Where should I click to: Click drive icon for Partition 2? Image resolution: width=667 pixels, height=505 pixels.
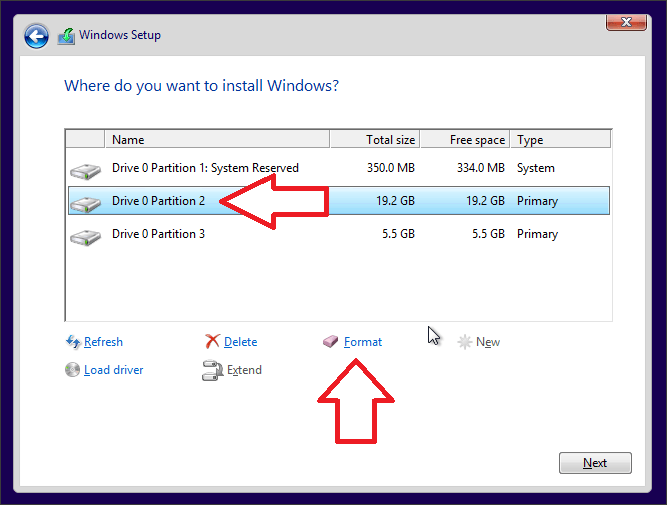tap(85, 202)
